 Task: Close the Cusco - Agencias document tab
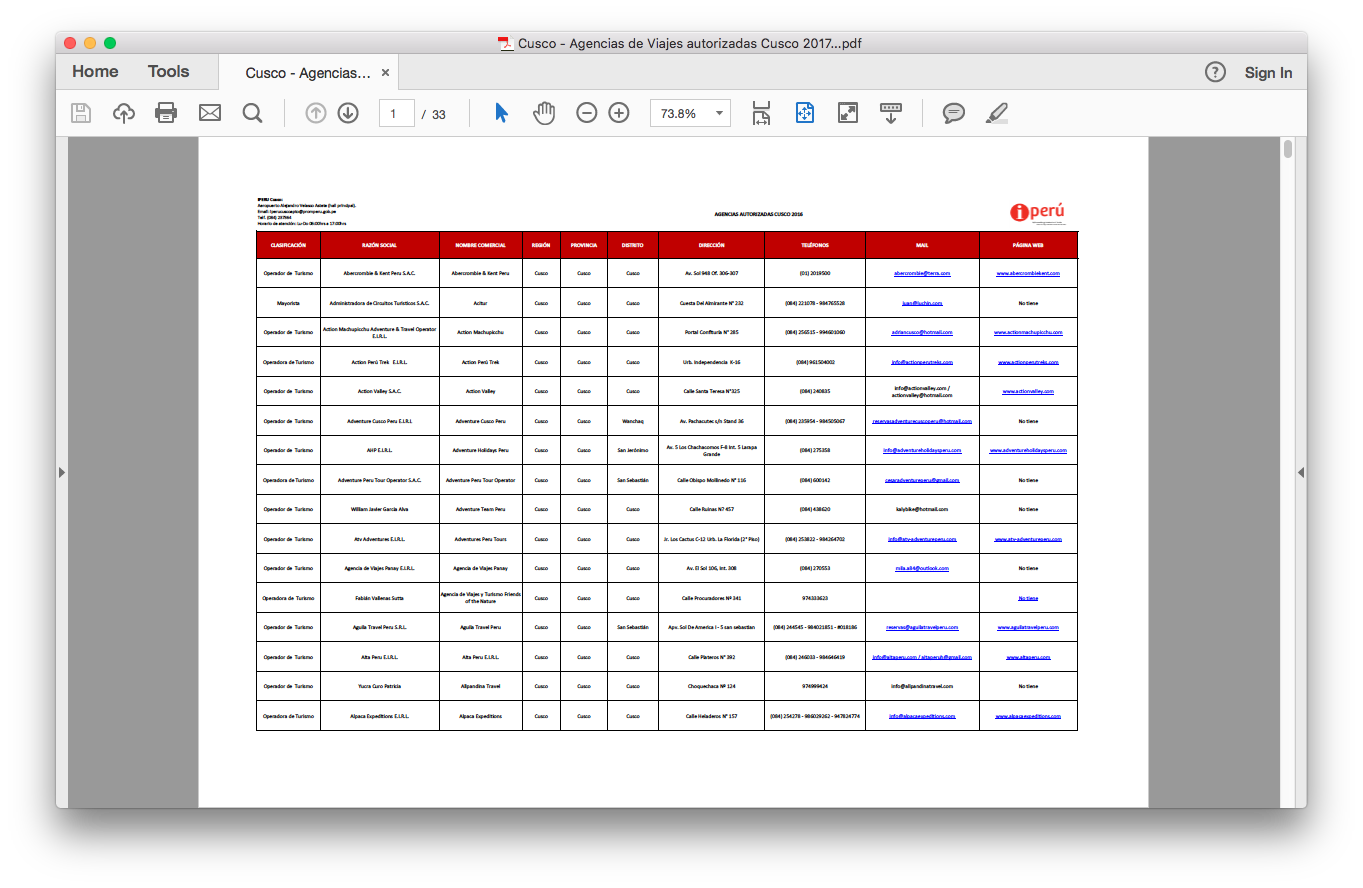pyautogui.click(x=385, y=73)
